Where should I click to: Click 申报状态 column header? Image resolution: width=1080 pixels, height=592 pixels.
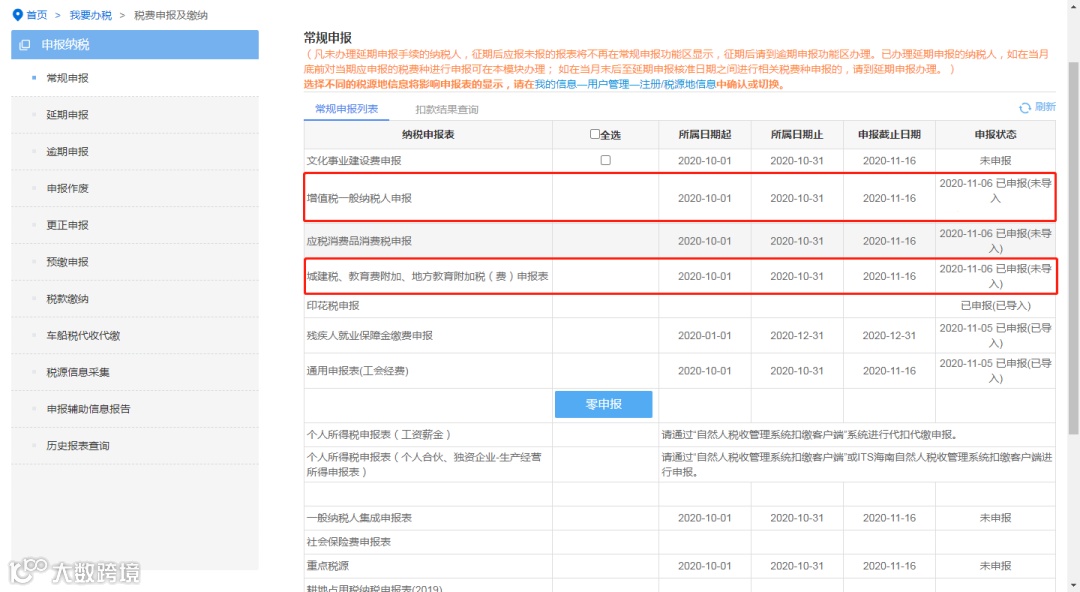click(995, 134)
